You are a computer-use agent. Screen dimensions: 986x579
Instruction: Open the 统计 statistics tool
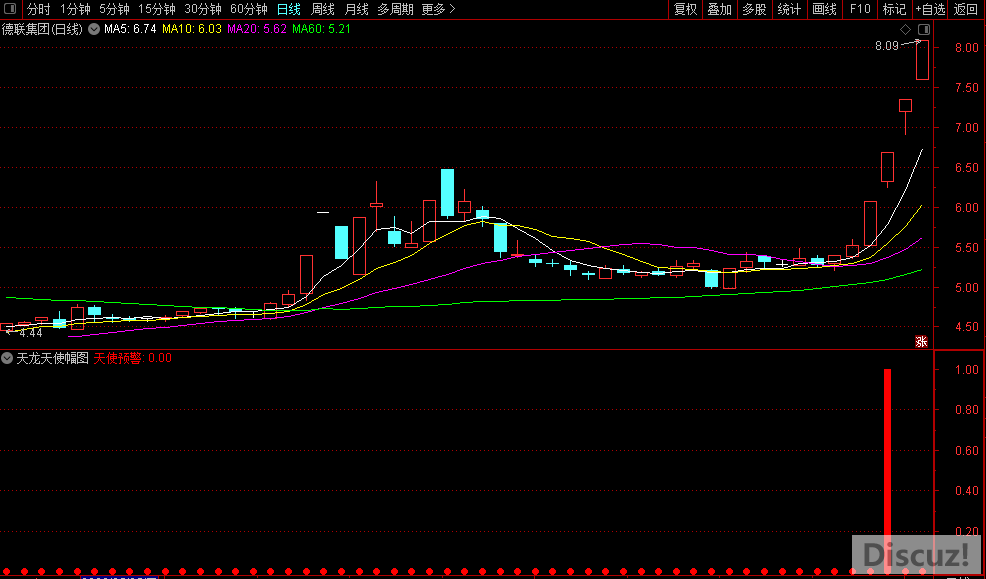[789, 9]
